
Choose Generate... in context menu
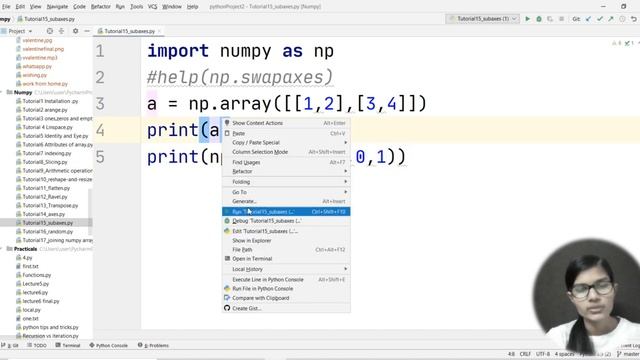286,201
